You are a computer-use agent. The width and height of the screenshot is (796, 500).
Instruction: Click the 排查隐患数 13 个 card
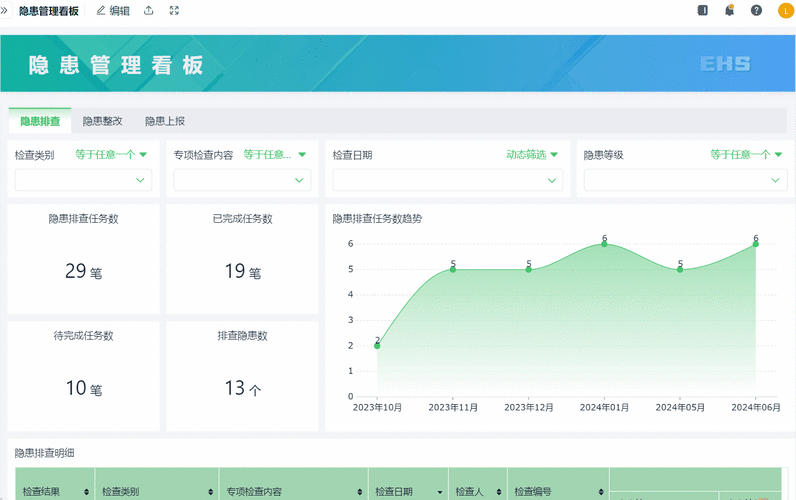point(242,376)
